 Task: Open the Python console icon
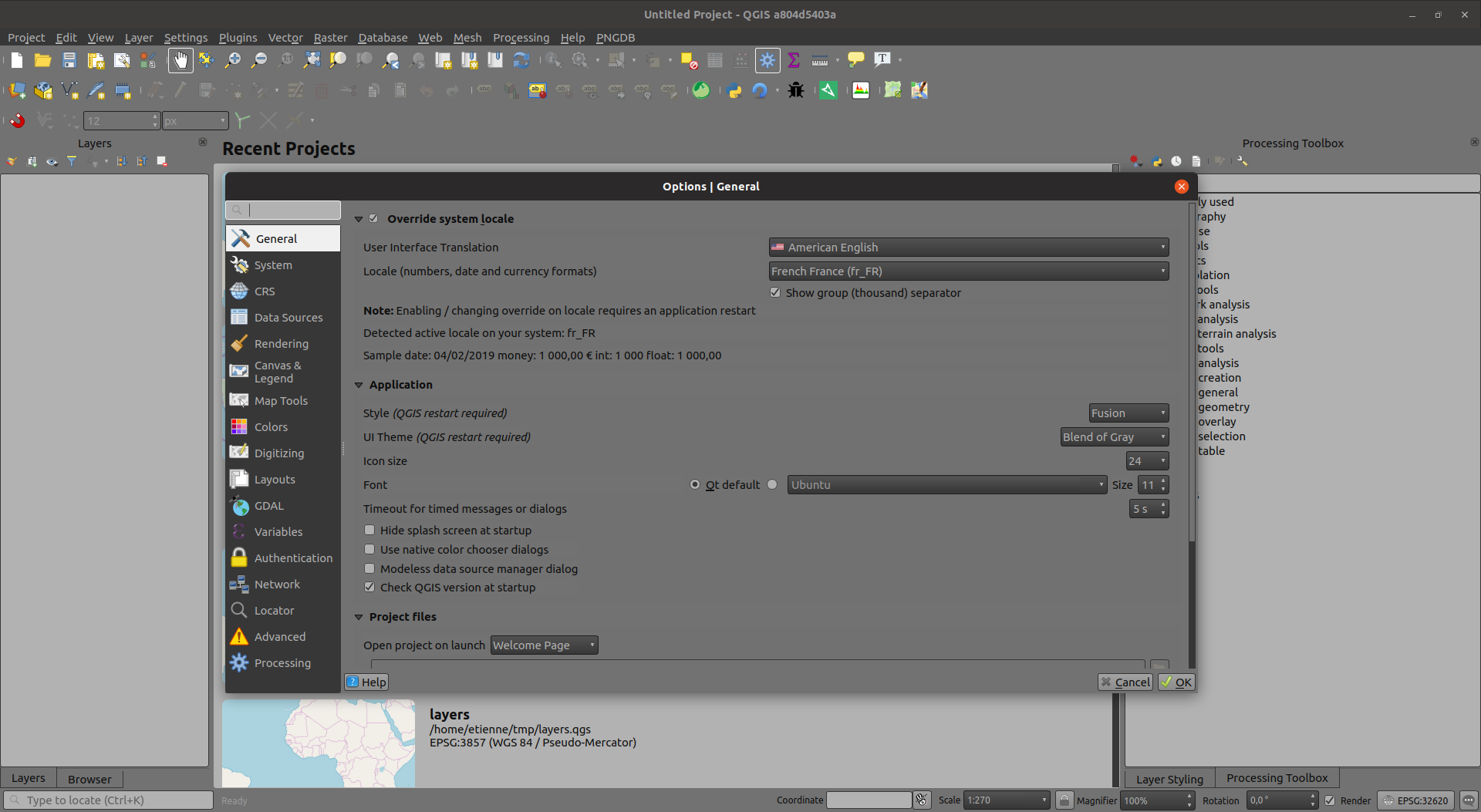734,91
